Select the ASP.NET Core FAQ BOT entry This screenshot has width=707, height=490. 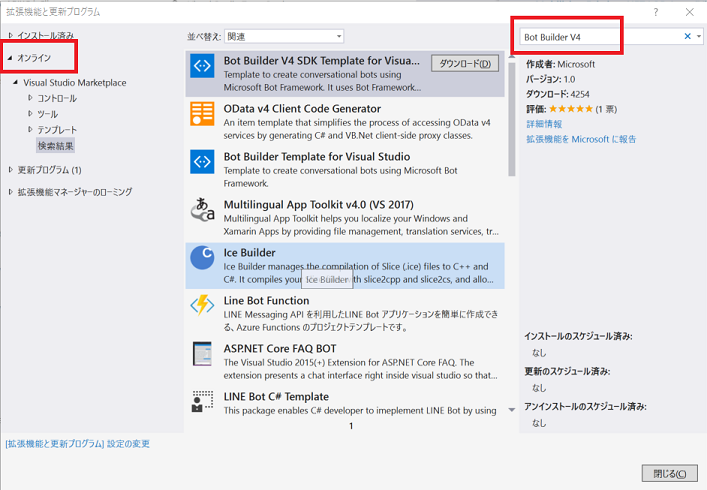(345, 362)
